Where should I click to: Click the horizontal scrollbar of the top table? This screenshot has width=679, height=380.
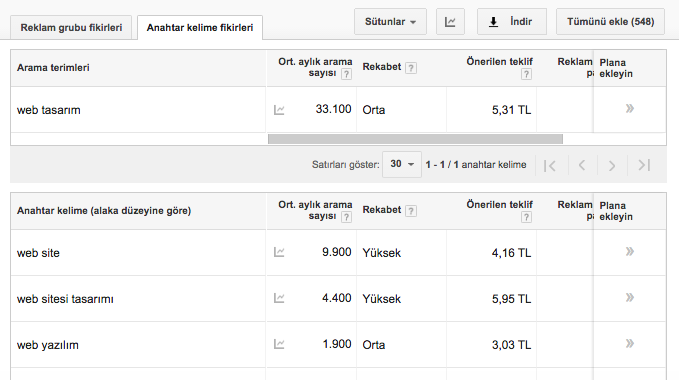click(x=415, y=139)
